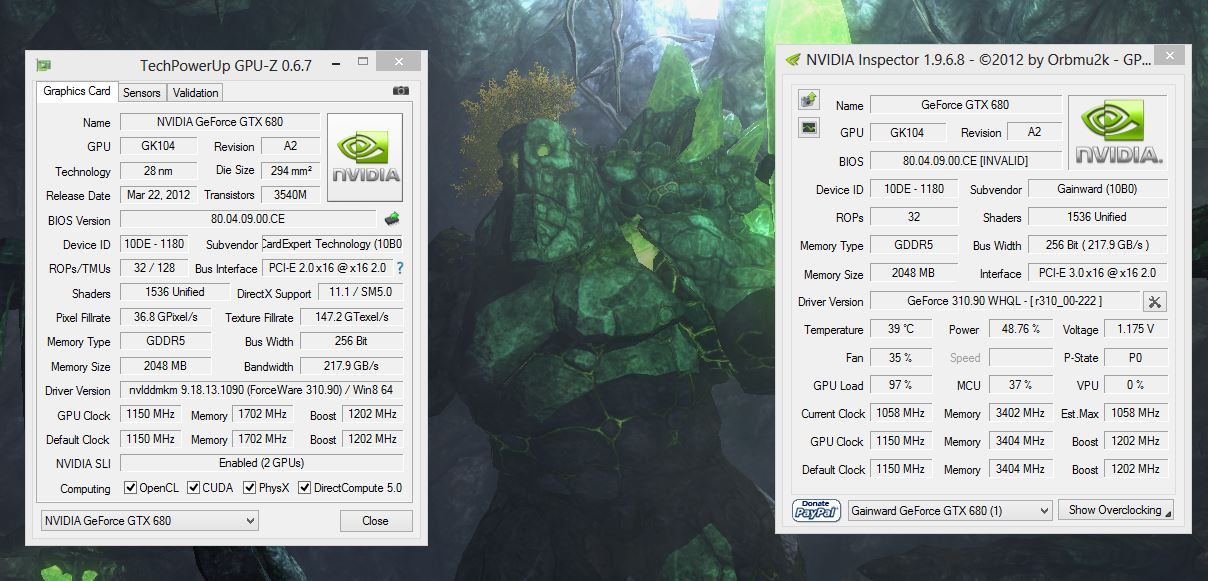Click the NVIDIA logo in NVIDIA Inspector
Image resolution: width=1208 pixels, height=581 pixels.
1118,132
